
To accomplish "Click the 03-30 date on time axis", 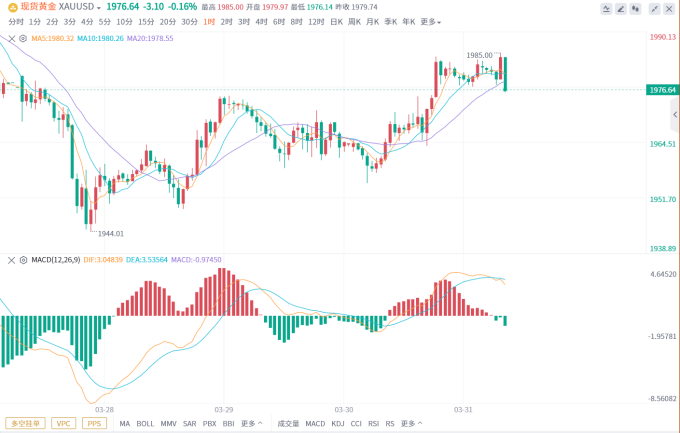I will (344, 409).
